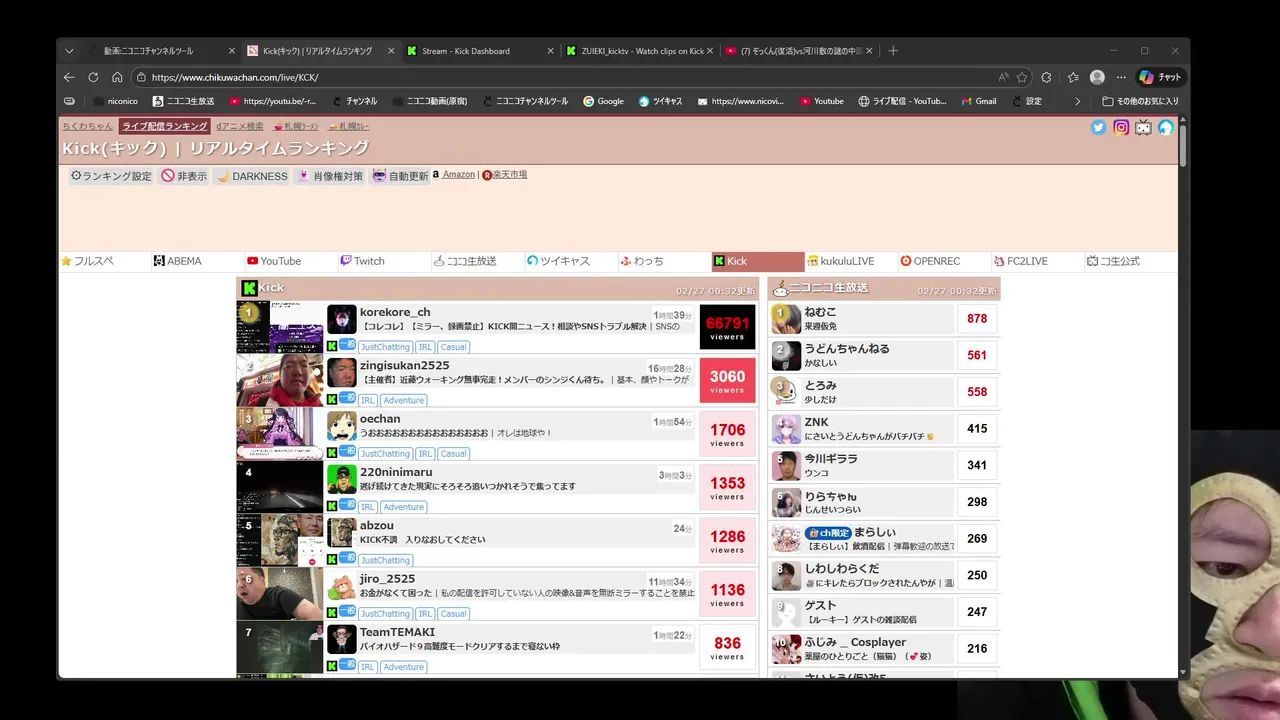
Task: Open the browser extensions icon
Action: [x=1046, y=77]
